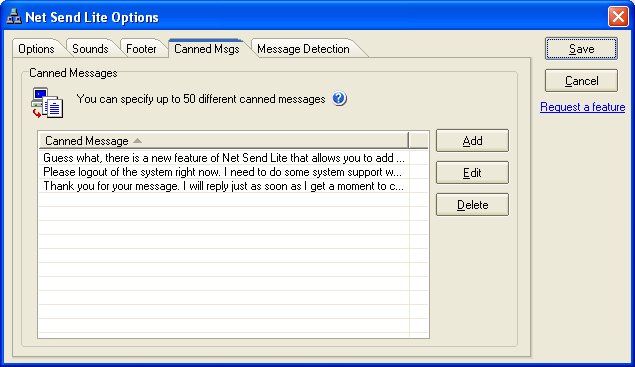Click the Edit button
Screen dimensions: 635x367
tap(472, 173)
